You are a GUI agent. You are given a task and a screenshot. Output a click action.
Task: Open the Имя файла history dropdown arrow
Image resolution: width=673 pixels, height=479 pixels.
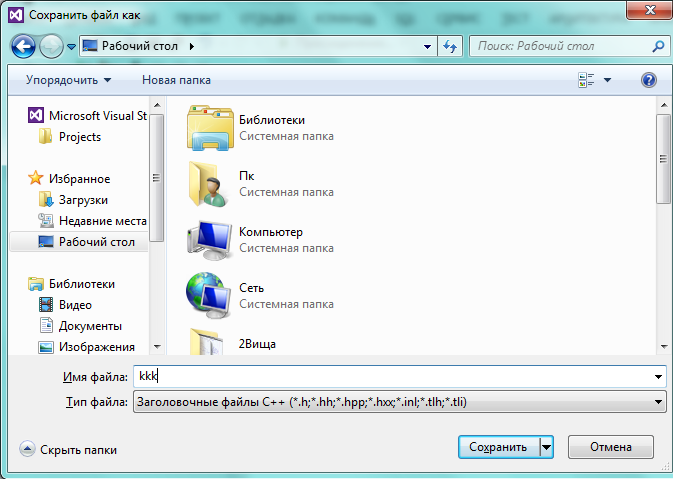[658, 377]
